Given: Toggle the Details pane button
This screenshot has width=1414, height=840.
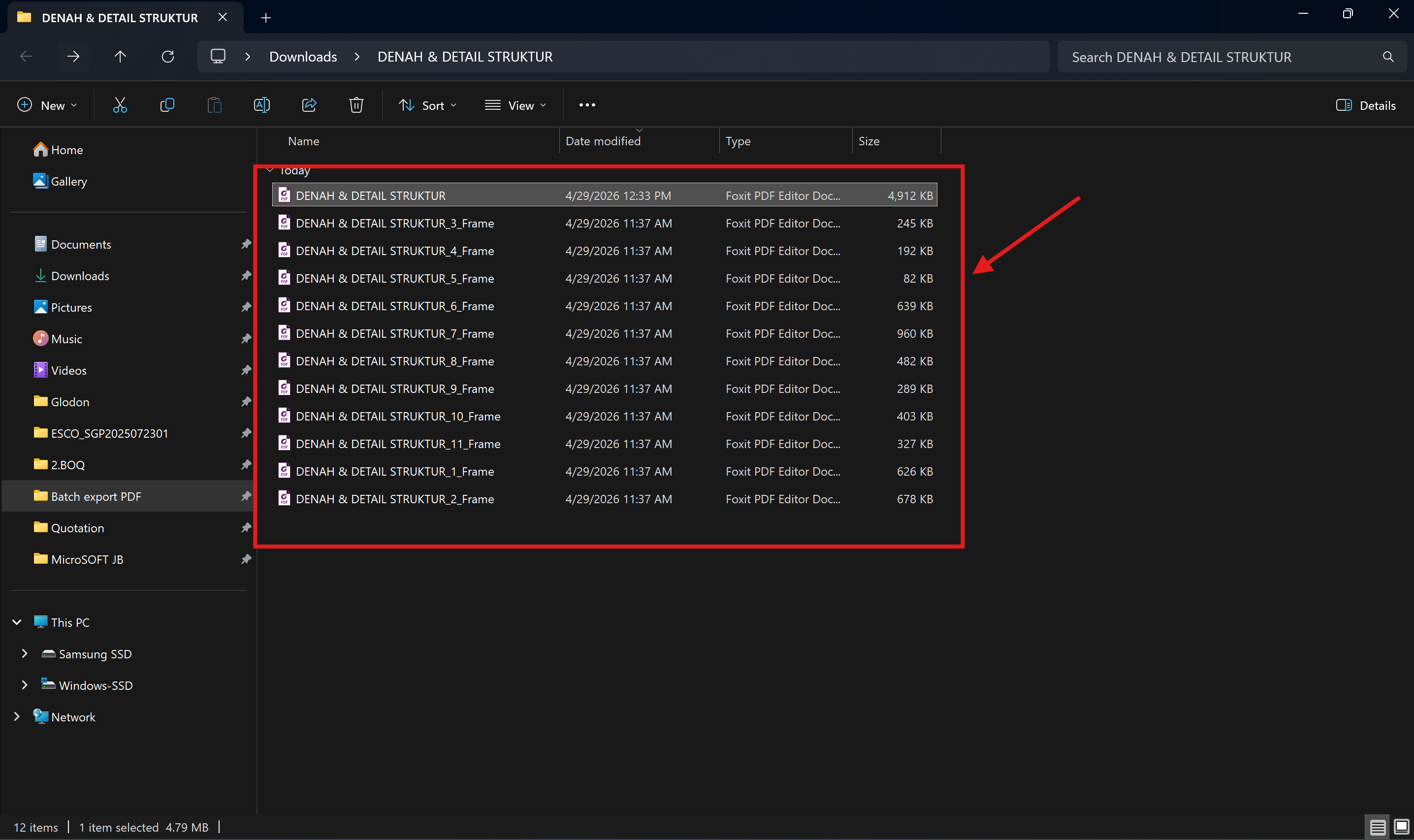Looking at the screenshot, I should coord(1365,105).
